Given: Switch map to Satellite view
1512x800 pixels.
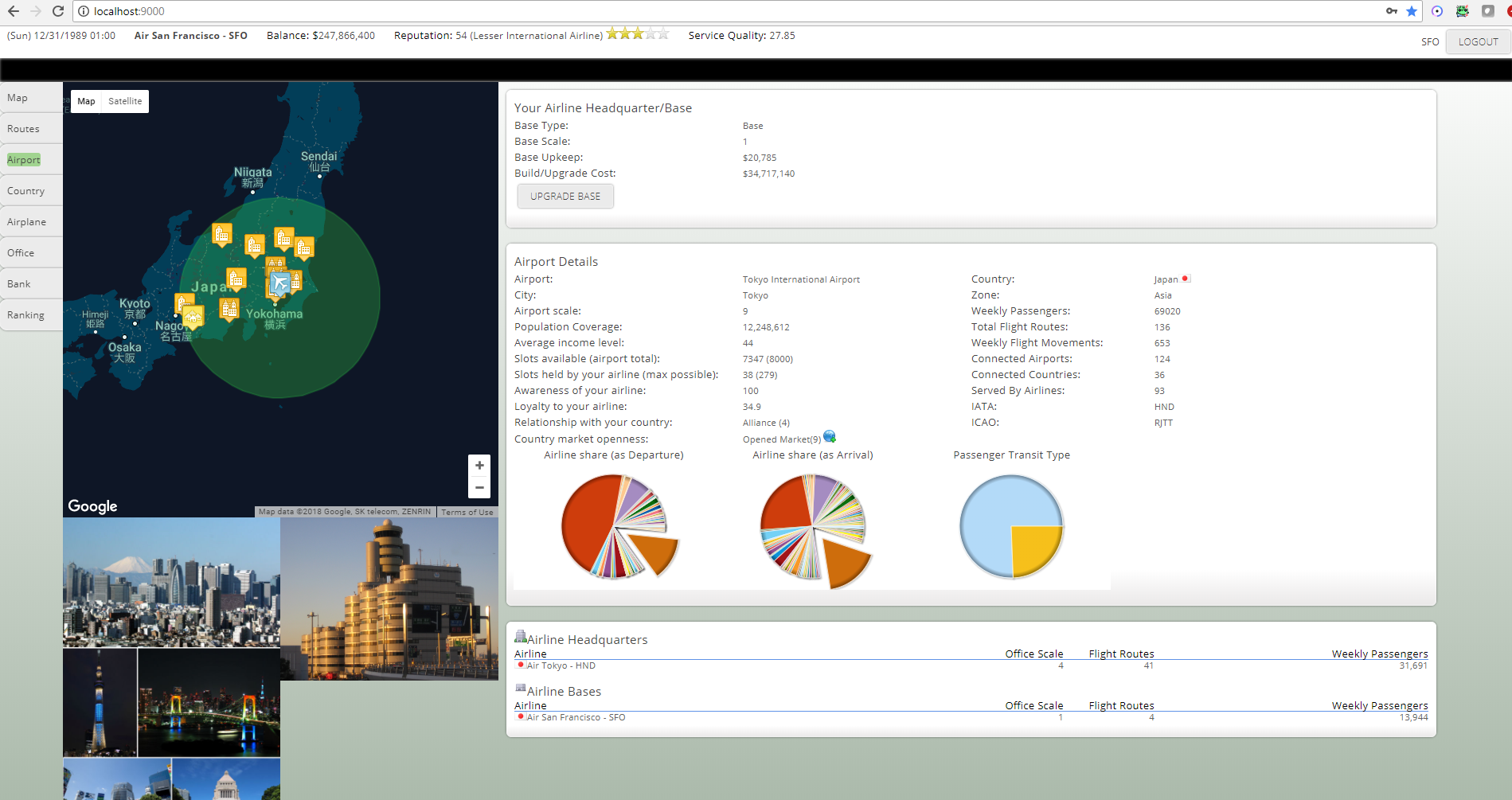Looking at the screenshot, I should point(125,101).
